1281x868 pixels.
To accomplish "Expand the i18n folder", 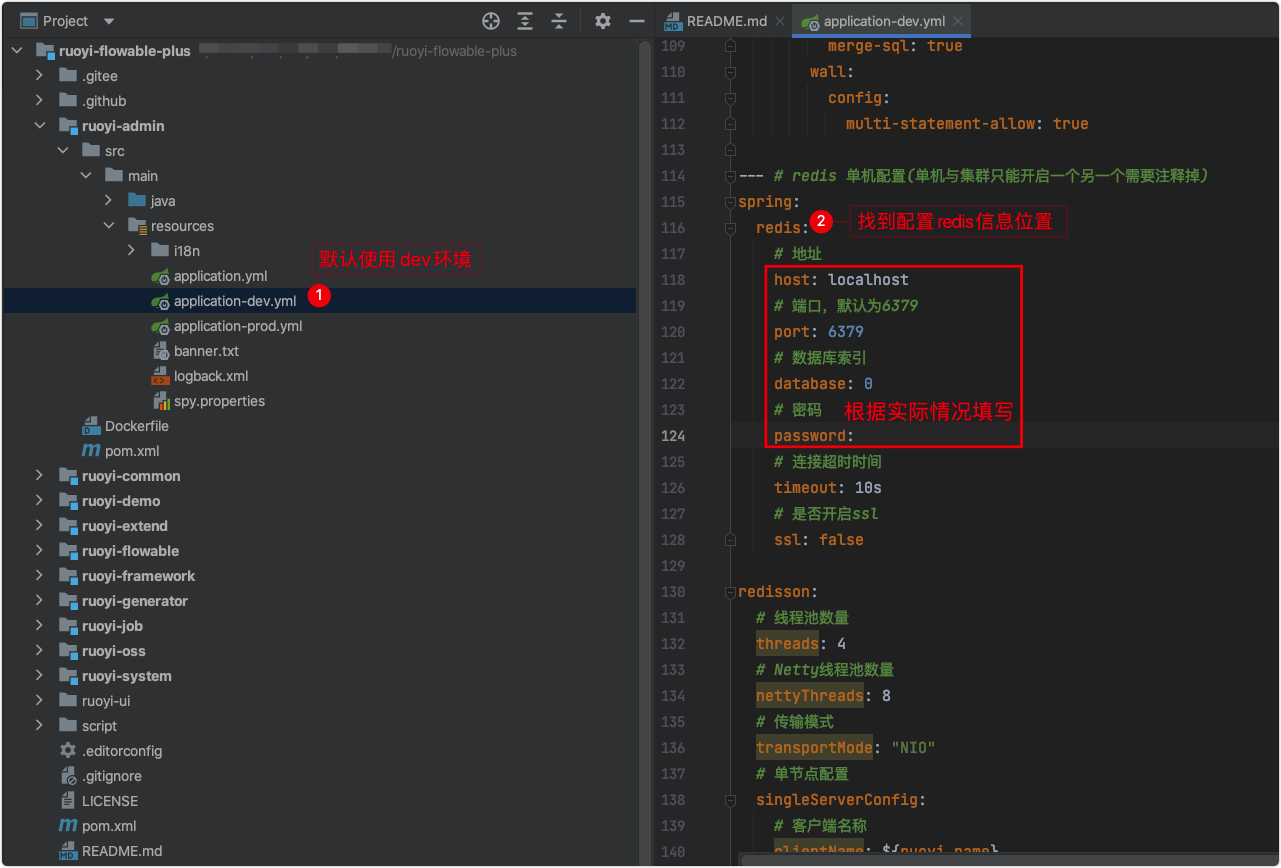I will click(131, 251).
